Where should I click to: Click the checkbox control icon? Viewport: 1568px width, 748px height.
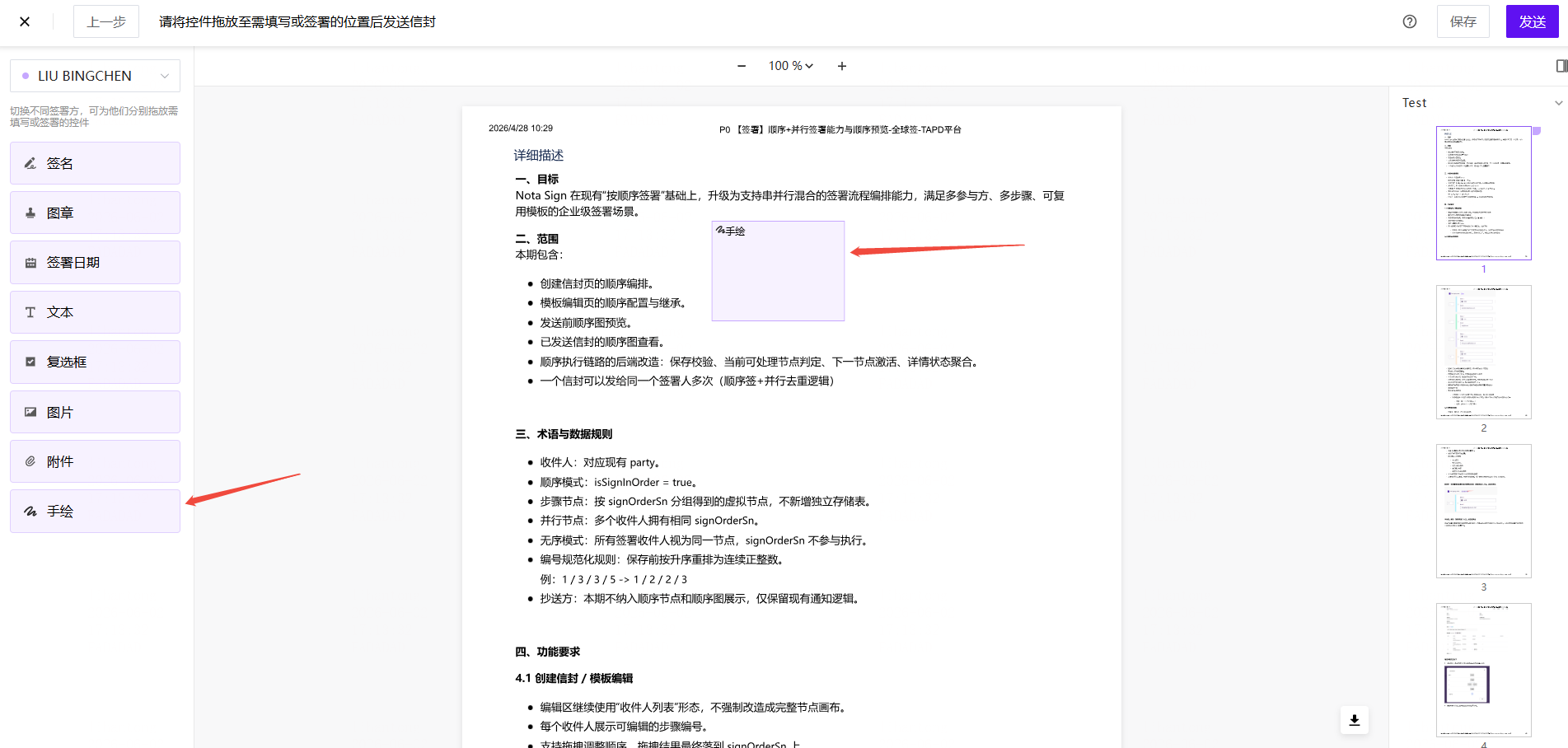pos(30,362)
